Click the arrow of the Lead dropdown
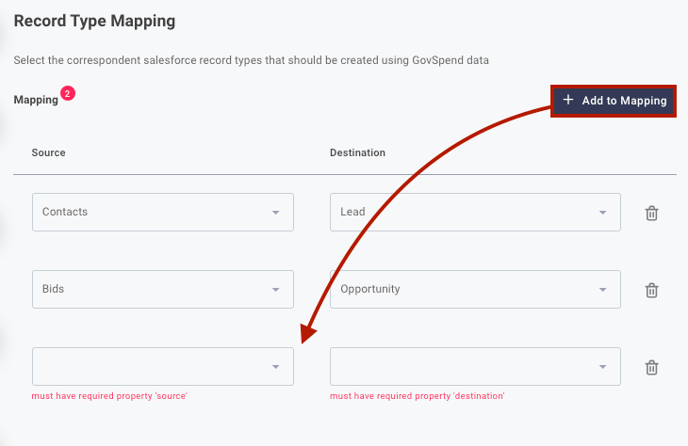Screen dimensions: 688x446 tap(603, 212)
